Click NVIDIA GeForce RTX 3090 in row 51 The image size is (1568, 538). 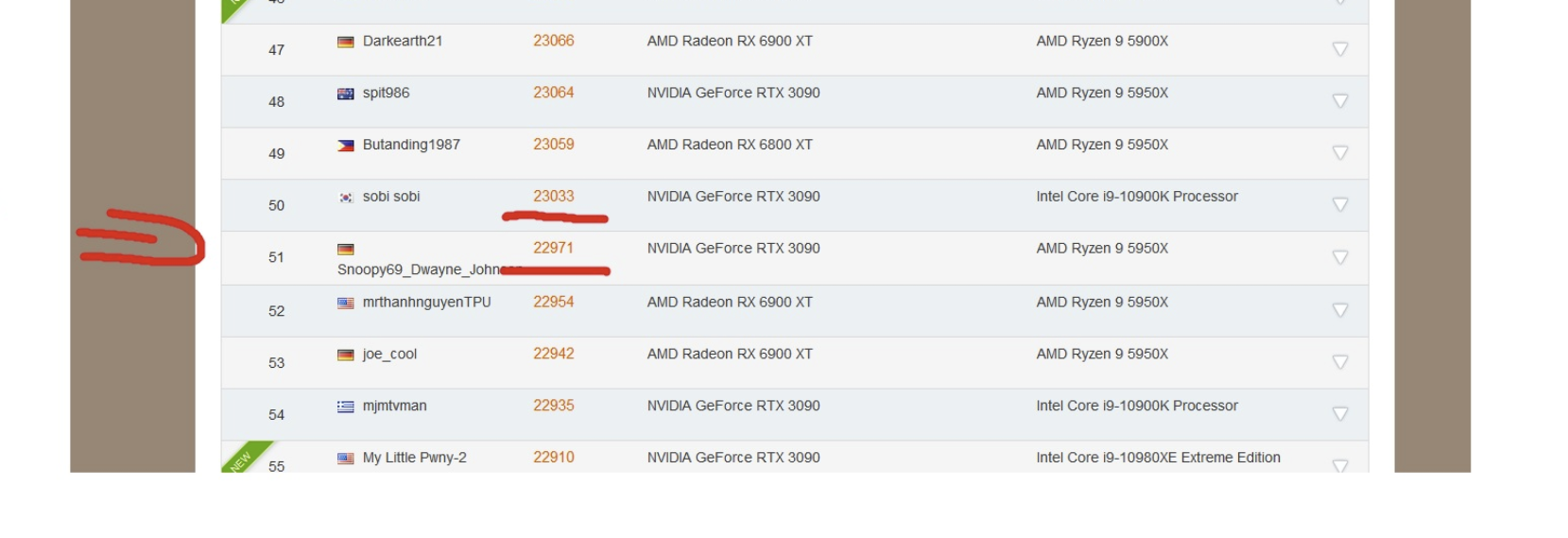point(733,249)
